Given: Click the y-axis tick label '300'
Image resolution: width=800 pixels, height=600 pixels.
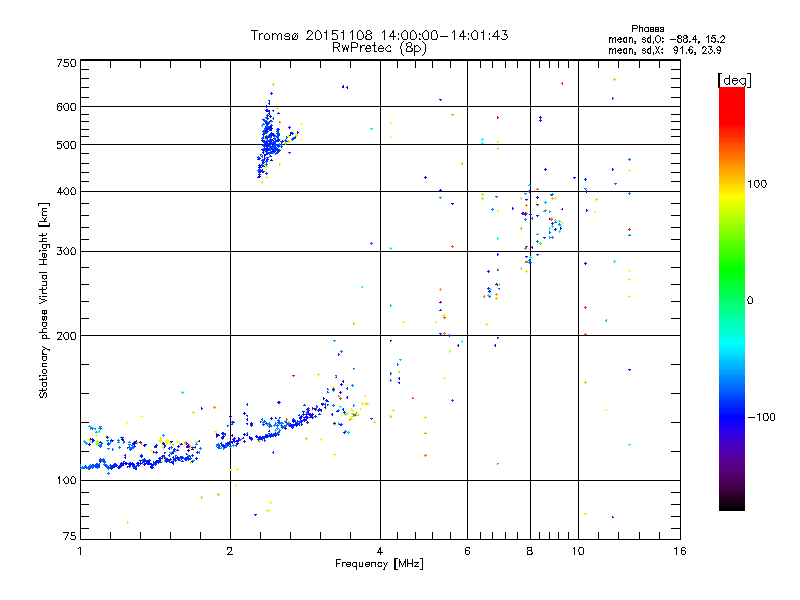Looking at the screenshot, I should (66, 252).
